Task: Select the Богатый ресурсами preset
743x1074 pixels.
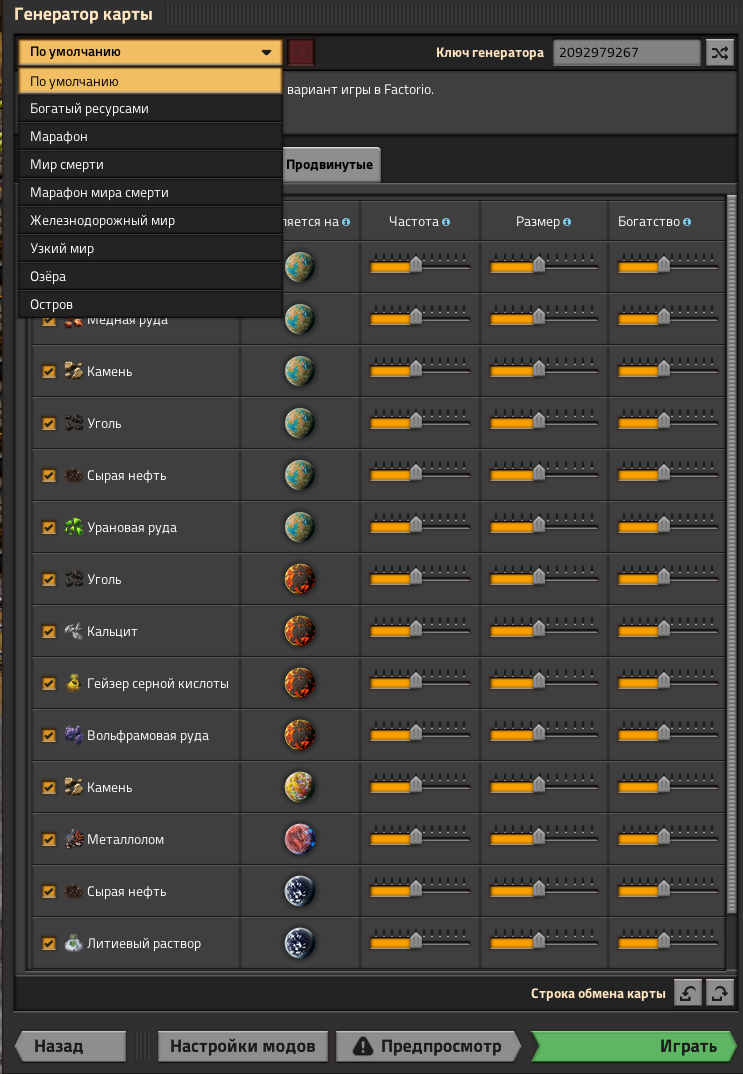Action: 150,109
